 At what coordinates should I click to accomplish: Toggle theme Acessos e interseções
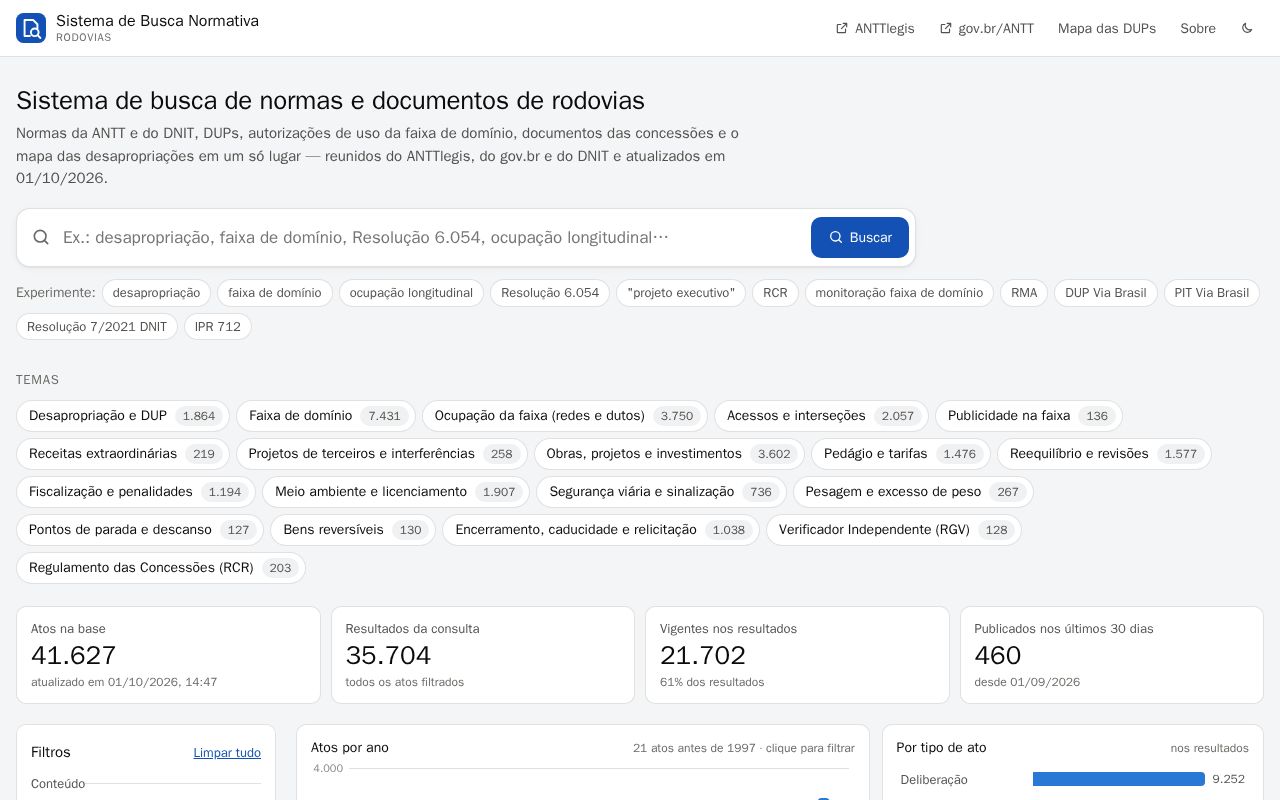(821, 416)
